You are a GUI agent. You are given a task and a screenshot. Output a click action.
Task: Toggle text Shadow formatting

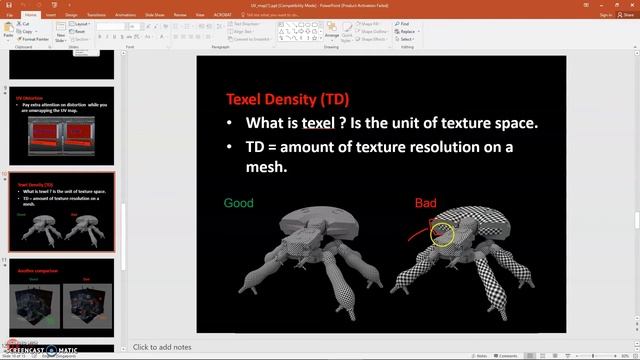pyautogui.click(x=122, y=37)
